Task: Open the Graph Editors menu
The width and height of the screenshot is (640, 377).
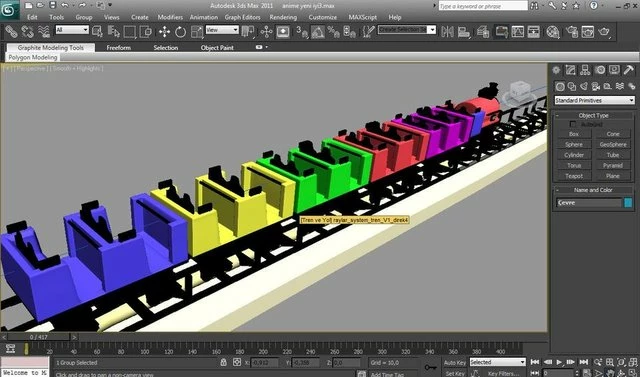Action: (242, 17)
